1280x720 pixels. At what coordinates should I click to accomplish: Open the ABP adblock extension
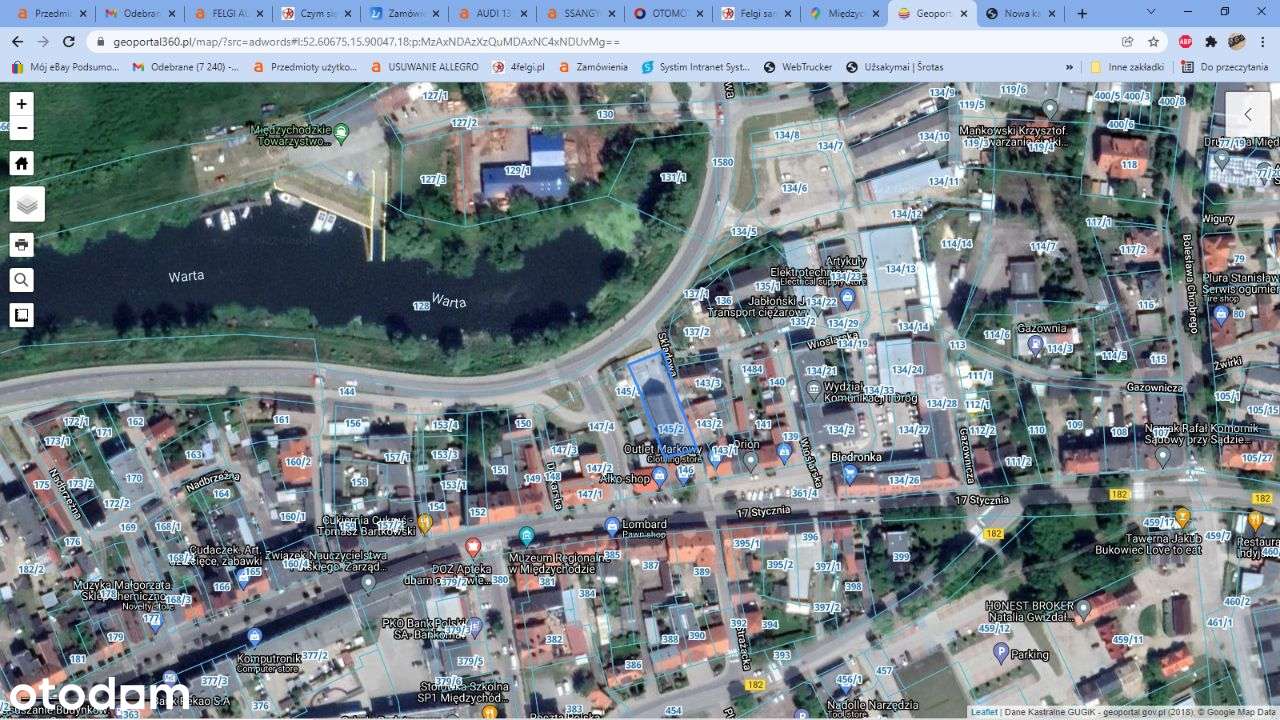(x=1185, y=42)
